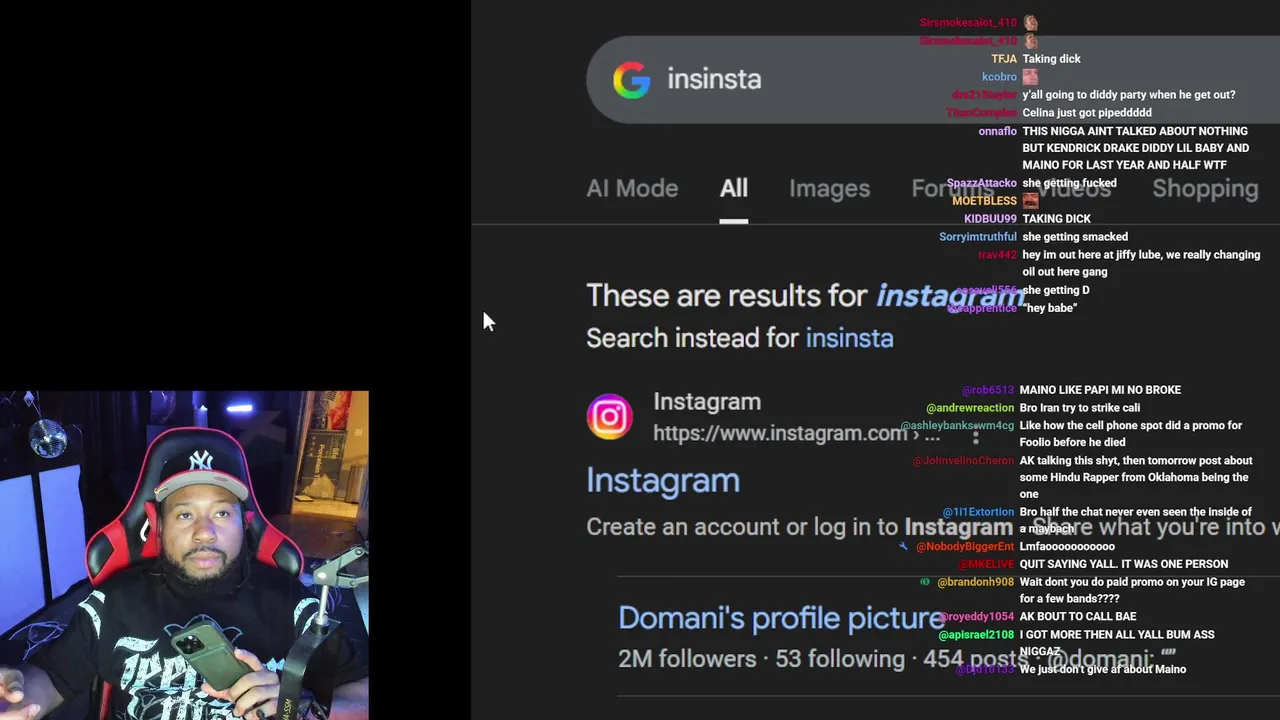This screenshot has height=720, width=1280.
Task: Click the Google logo in search bar
Action: click(x=631, y=80)
